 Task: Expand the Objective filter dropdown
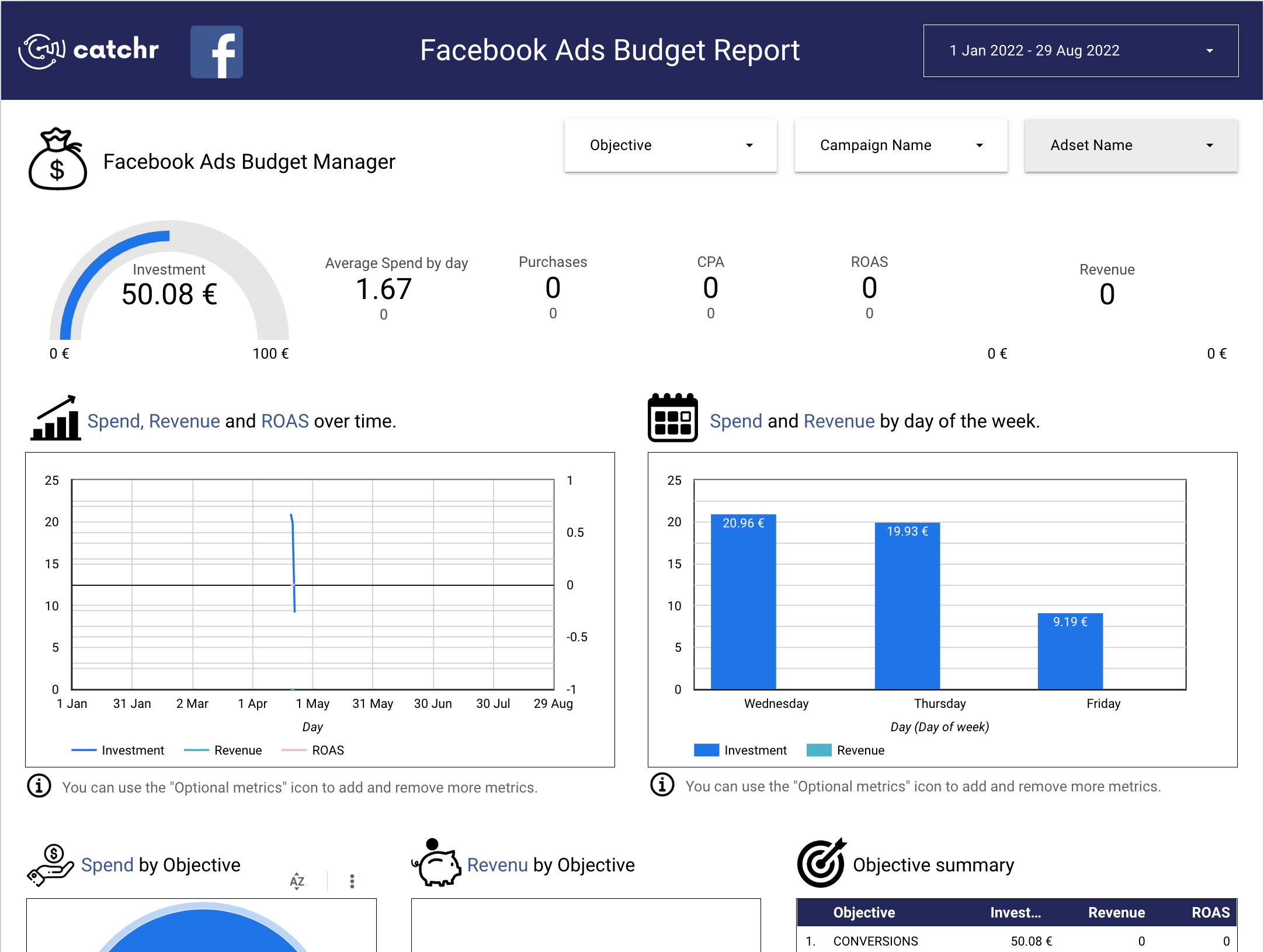click(670, 145)
